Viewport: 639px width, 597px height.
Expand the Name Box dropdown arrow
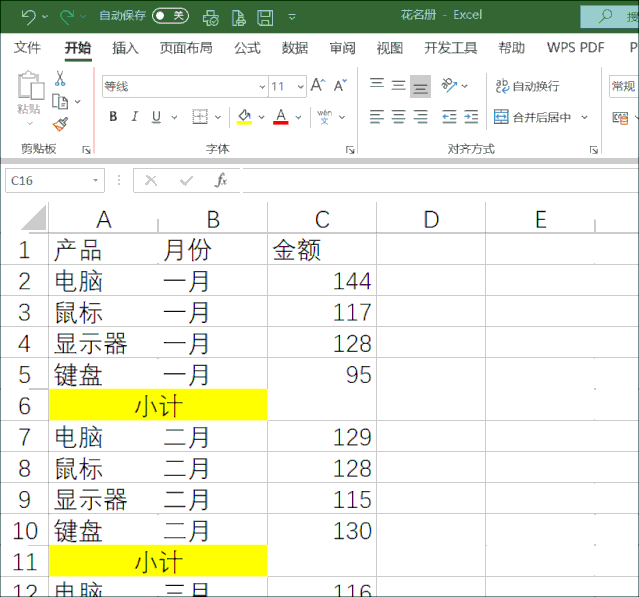tap(96, 181)
